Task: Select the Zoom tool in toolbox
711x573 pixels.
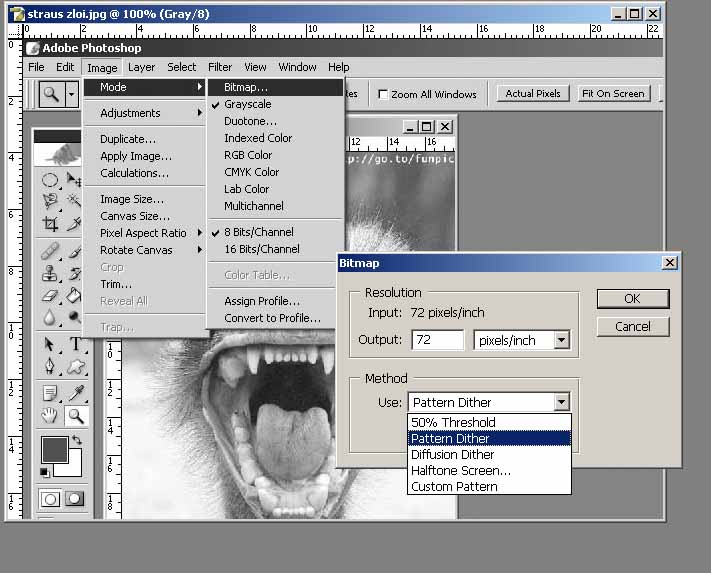Action: (76, 416)
